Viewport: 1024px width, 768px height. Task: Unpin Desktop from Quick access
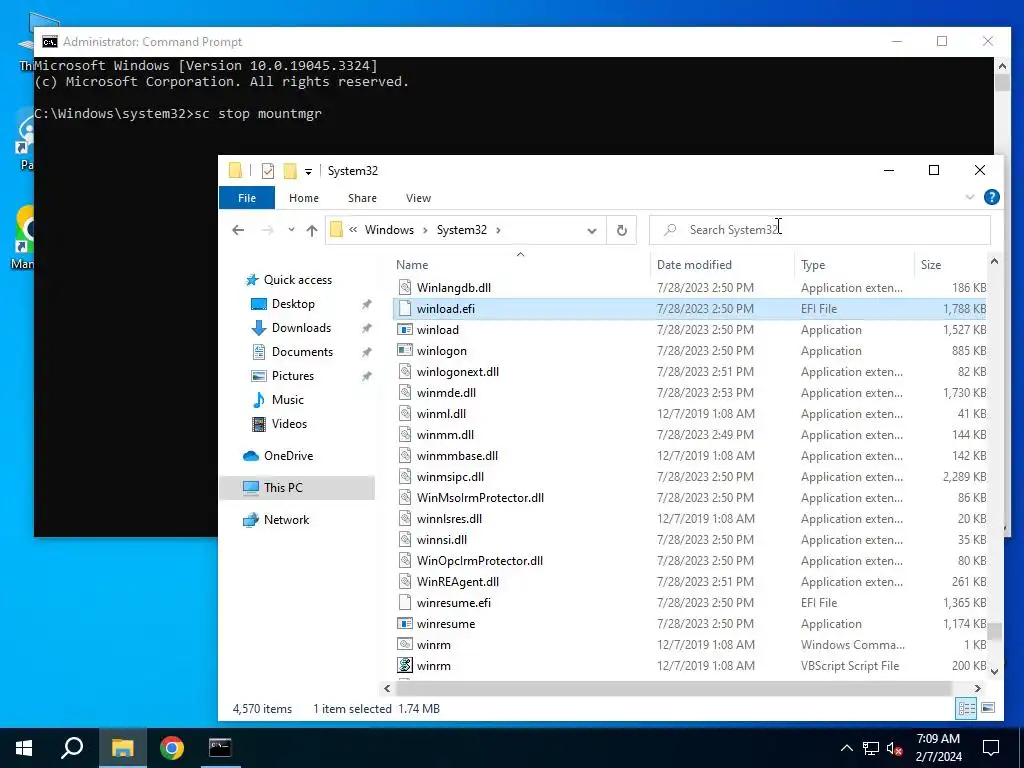click(366, 304)
